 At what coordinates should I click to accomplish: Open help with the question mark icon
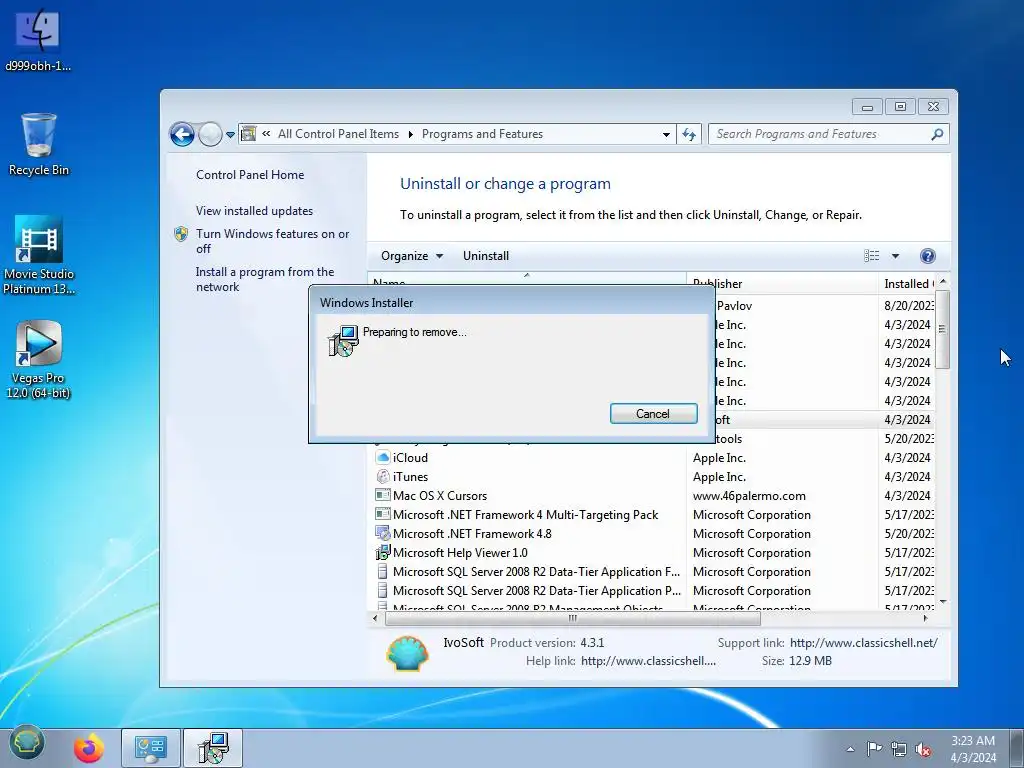tap(927, 256)
